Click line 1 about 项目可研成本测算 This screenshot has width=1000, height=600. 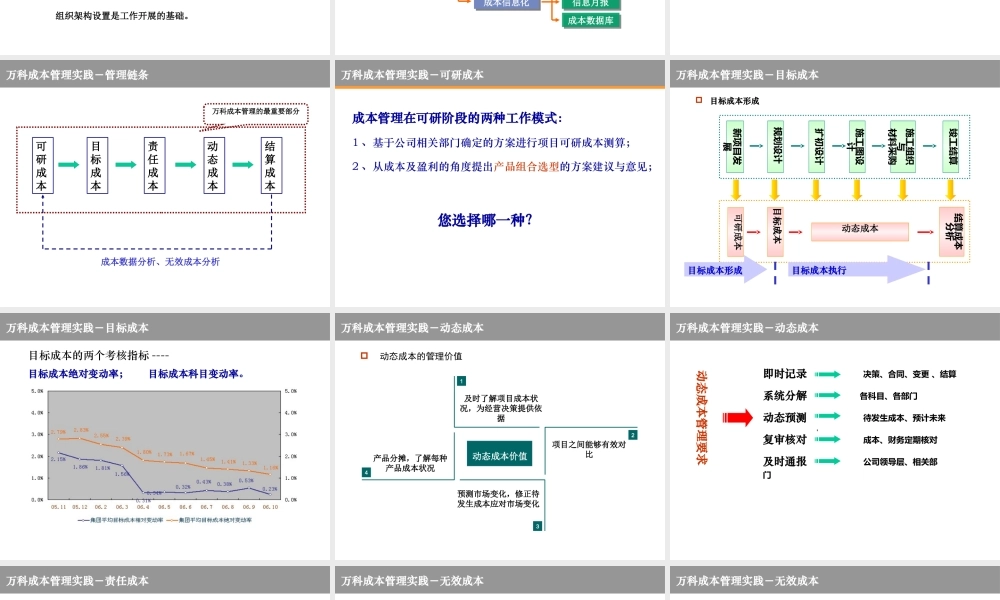(x=491, y=143)
